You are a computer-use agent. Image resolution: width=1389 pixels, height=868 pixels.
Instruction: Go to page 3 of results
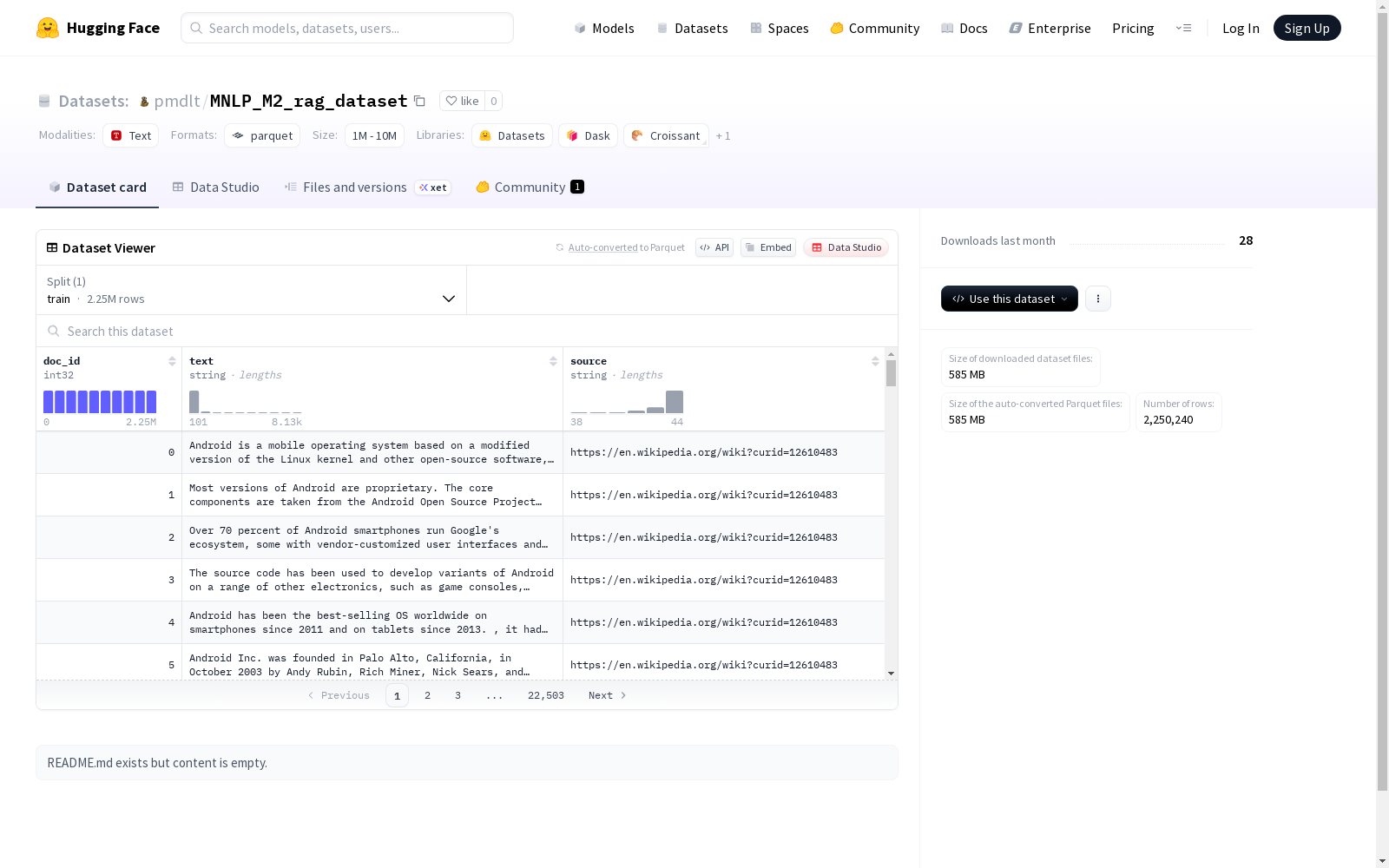tap(458, 695)
